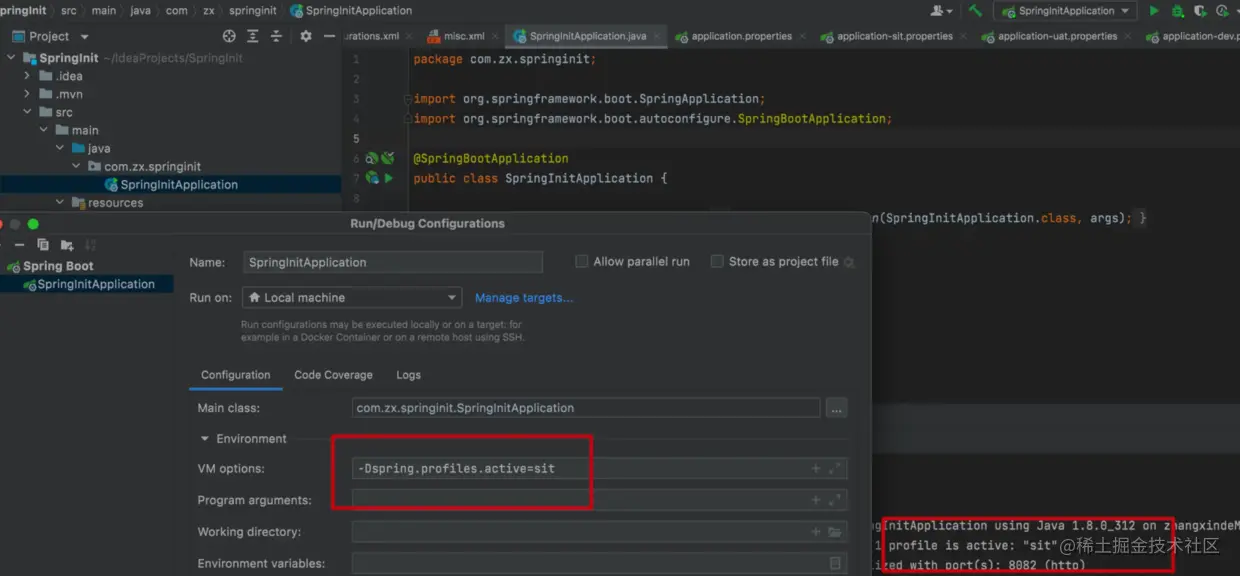The width and height of the screenshot is (1240, 576).
Task: Select SpringInitApplication in configurations list
Action: [x=87, y=284]
